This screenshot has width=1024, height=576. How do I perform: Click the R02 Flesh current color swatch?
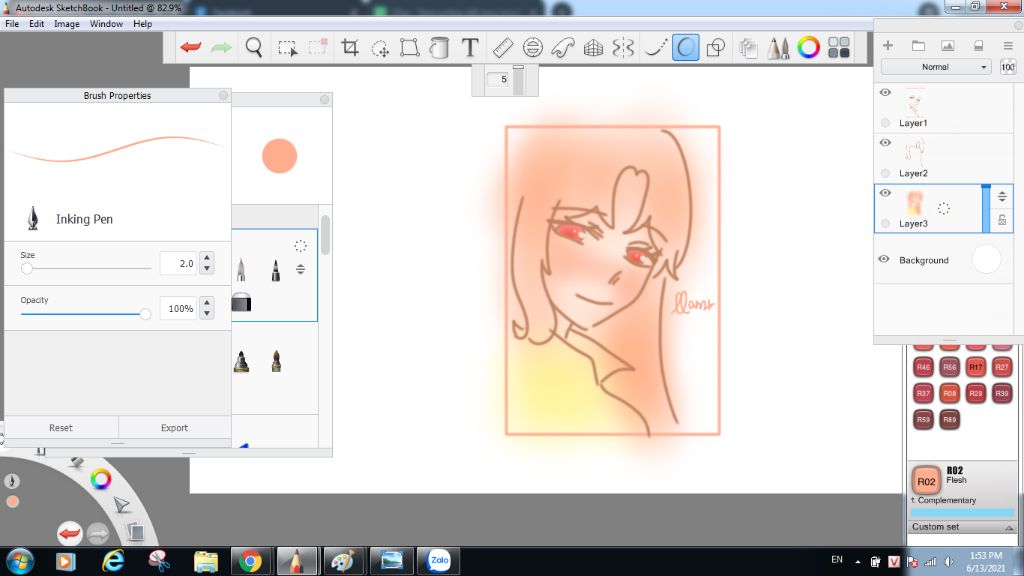click(926, 481)
